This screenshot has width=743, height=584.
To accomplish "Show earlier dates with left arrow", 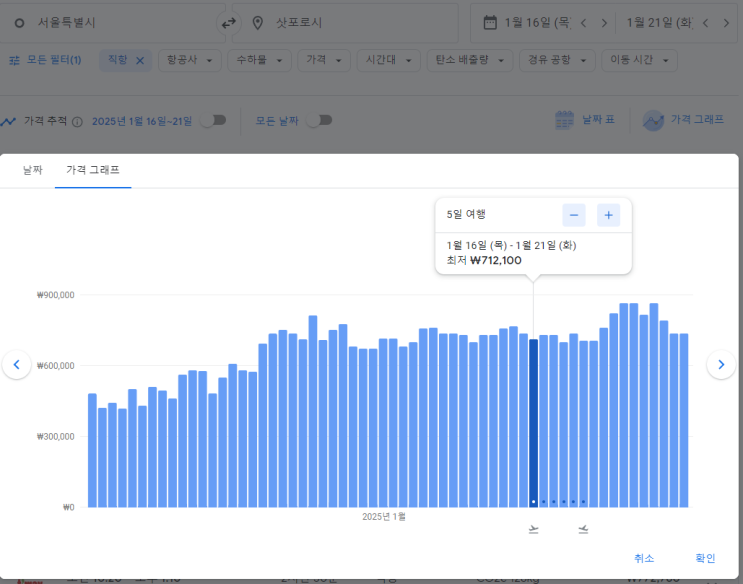I will 16,365.
